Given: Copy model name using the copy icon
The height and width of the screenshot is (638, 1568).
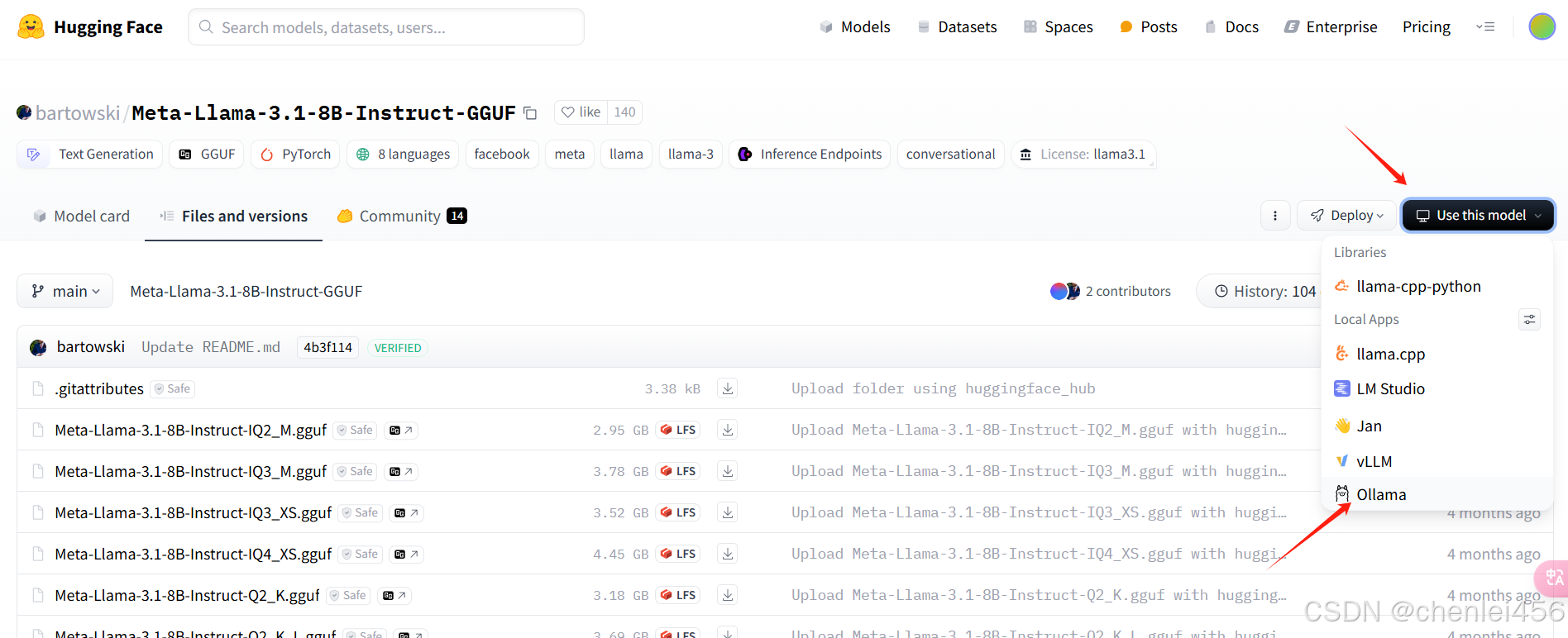Looking at the screenshot, I should point(530,113).
